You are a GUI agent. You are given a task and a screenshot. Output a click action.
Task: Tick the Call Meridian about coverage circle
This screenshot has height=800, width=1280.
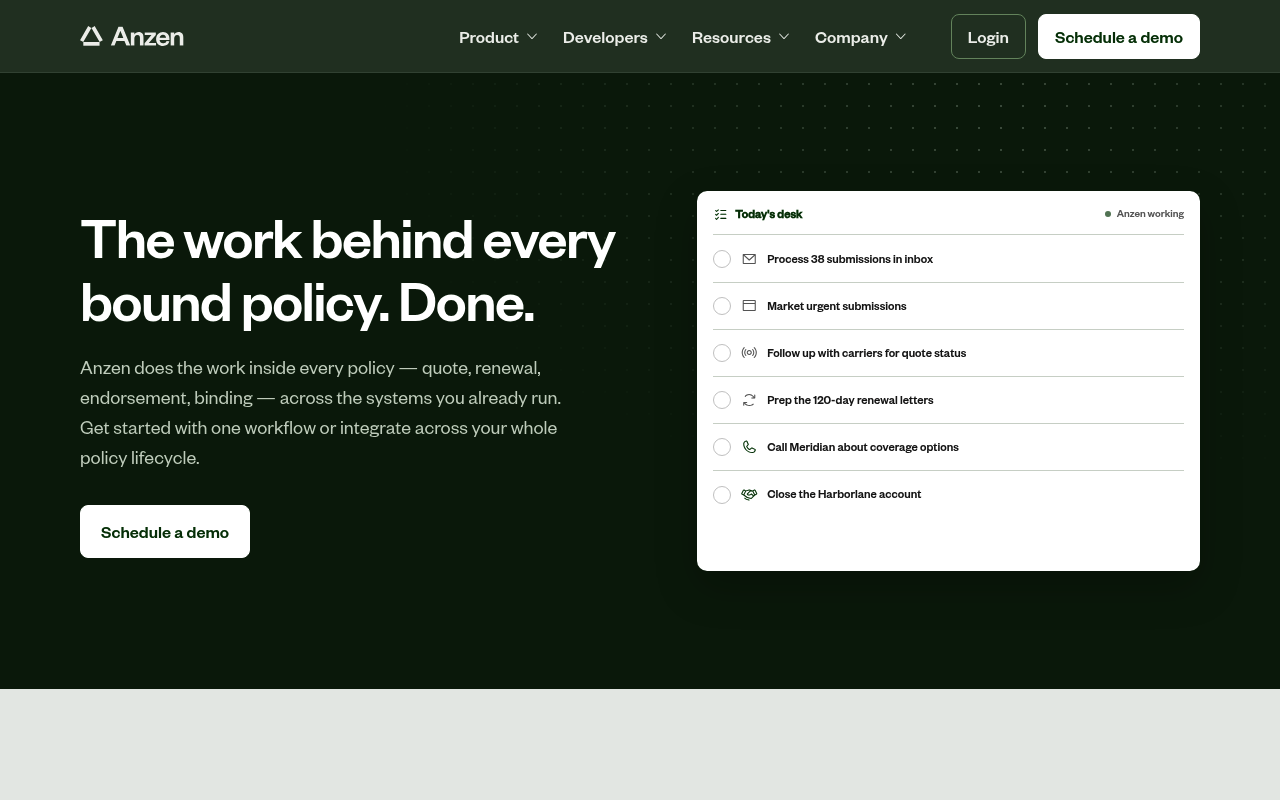722,447
